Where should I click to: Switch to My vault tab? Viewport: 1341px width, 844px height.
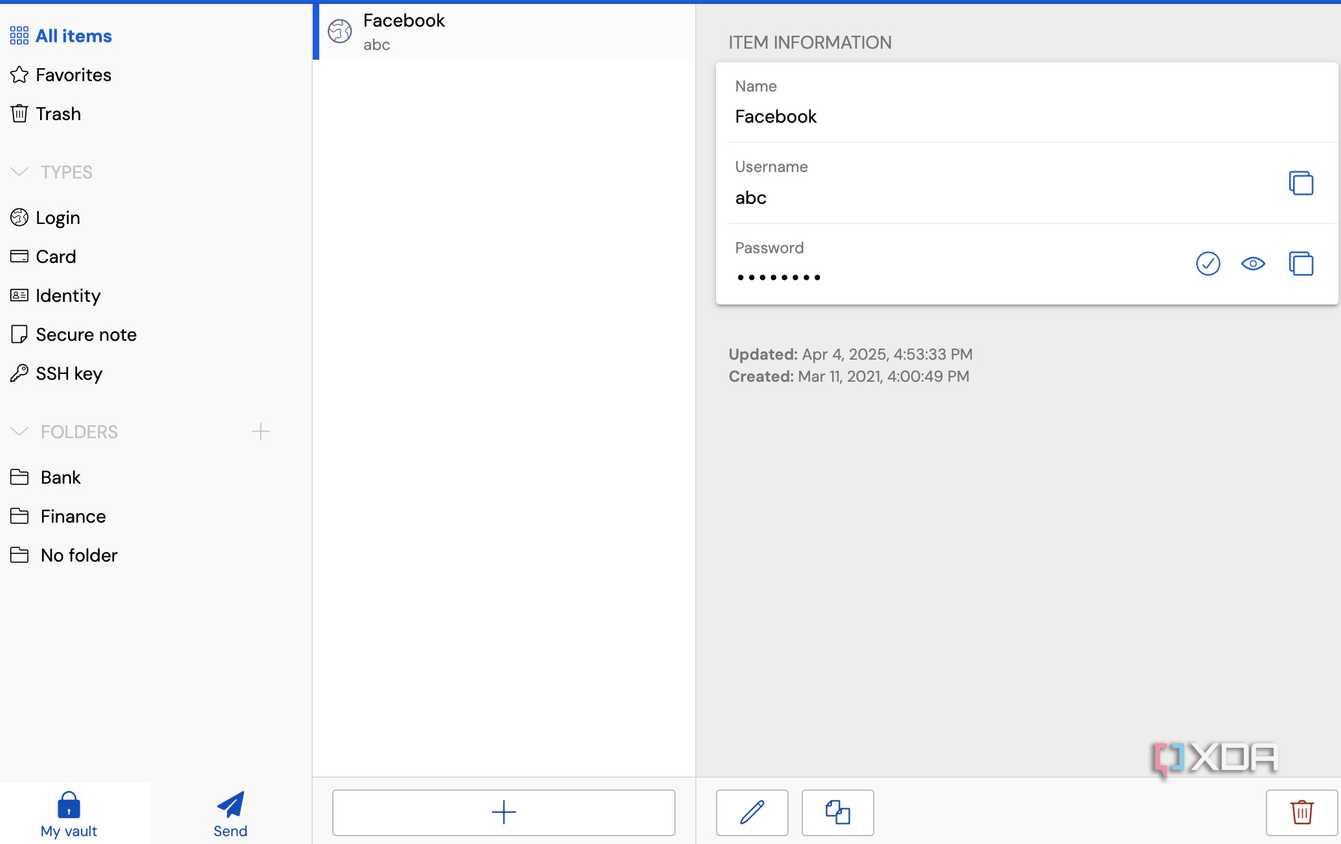(69, 814)
